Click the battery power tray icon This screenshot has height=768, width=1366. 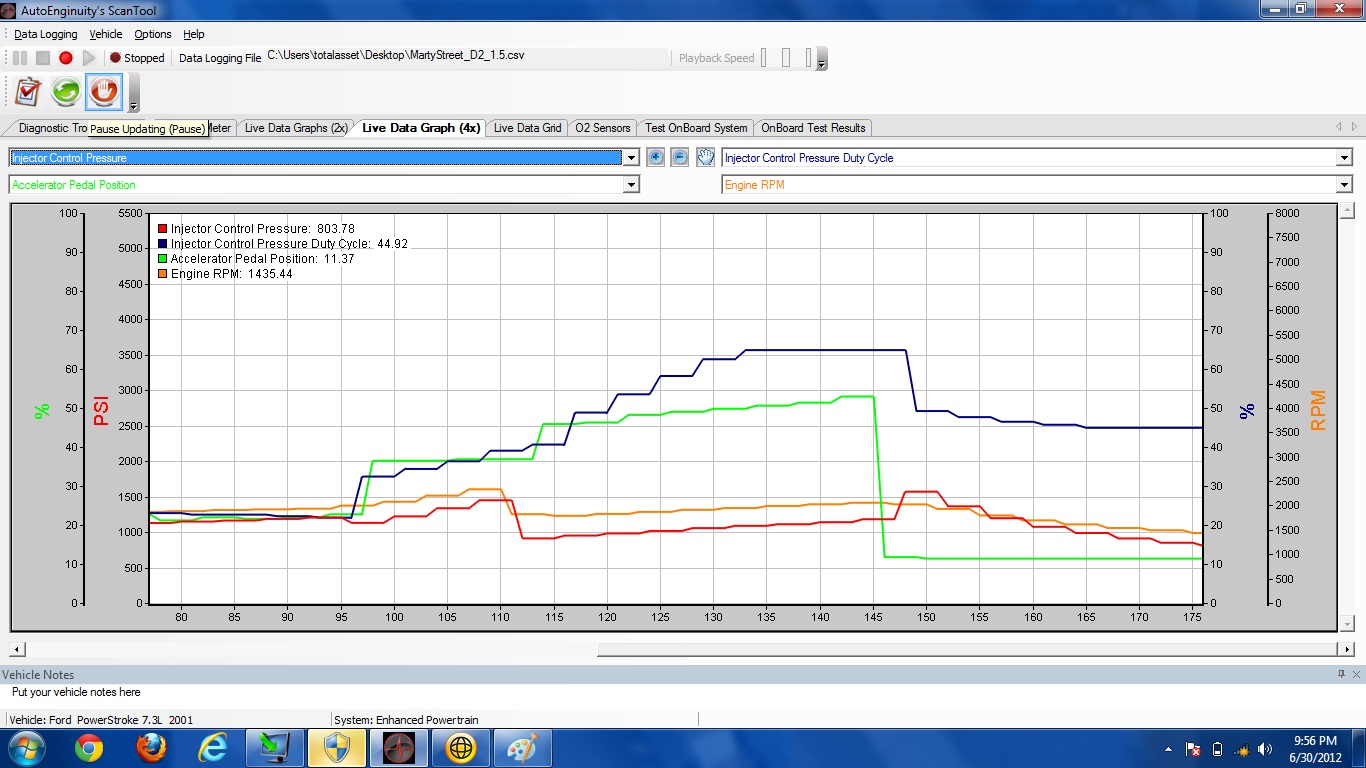1217,749
